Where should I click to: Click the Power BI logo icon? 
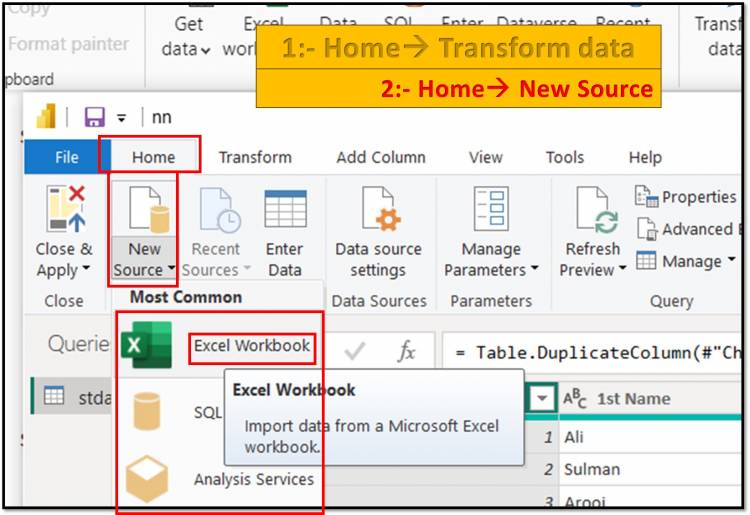[46, 116]
